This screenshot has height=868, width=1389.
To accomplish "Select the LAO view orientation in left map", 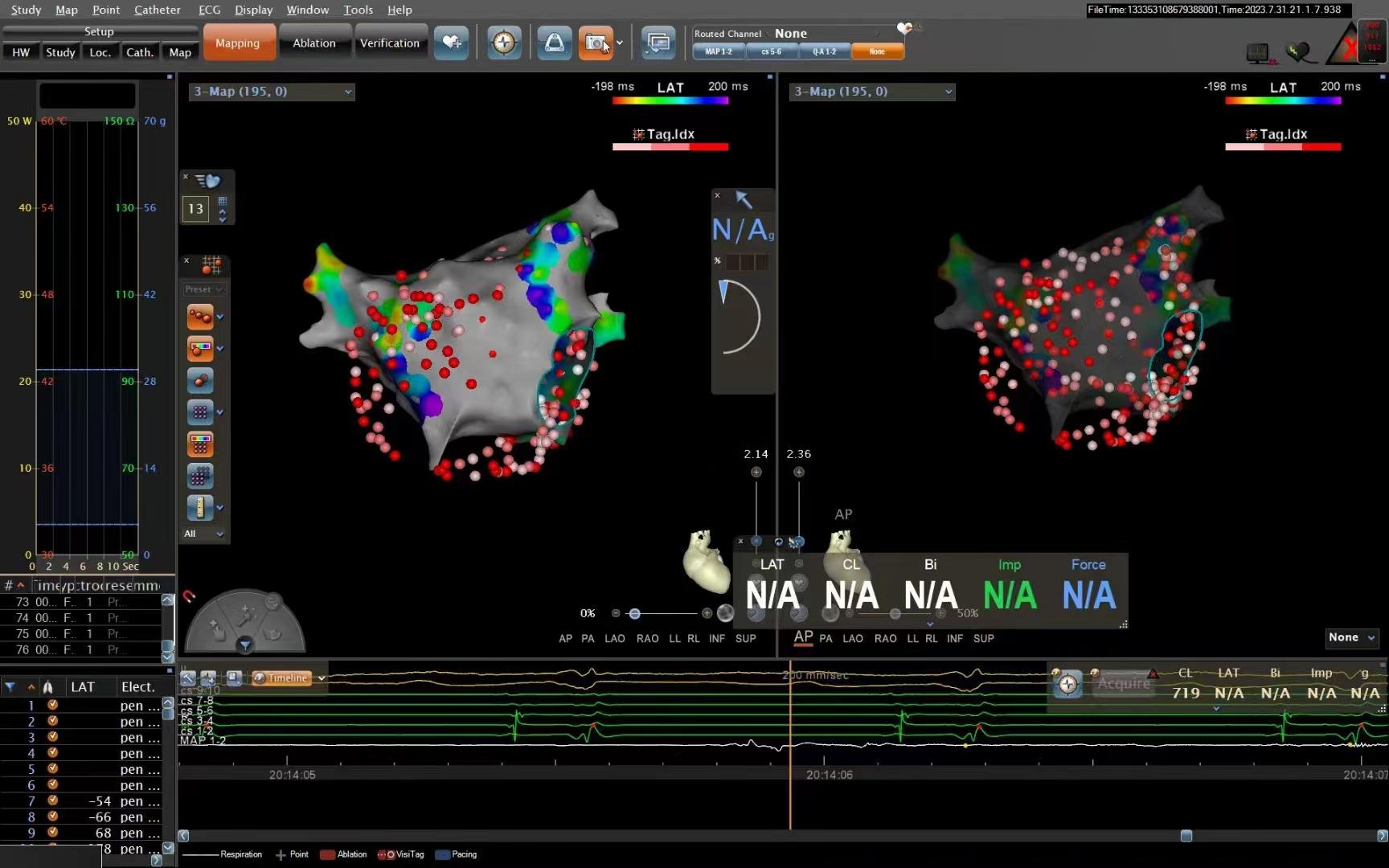I will 614,638.
